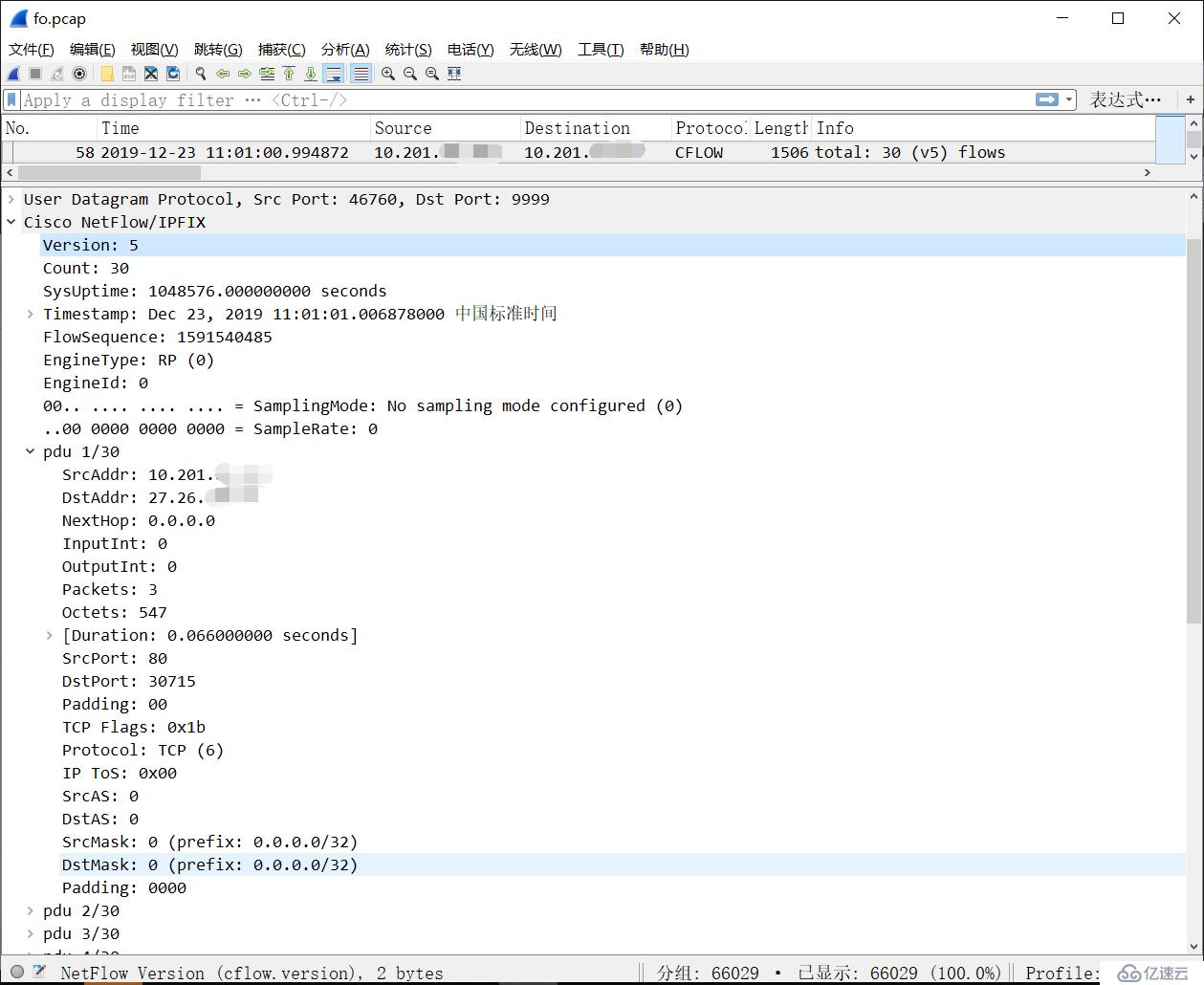Reset text to normal size icon
The image size is (1204, 985).
432,74
